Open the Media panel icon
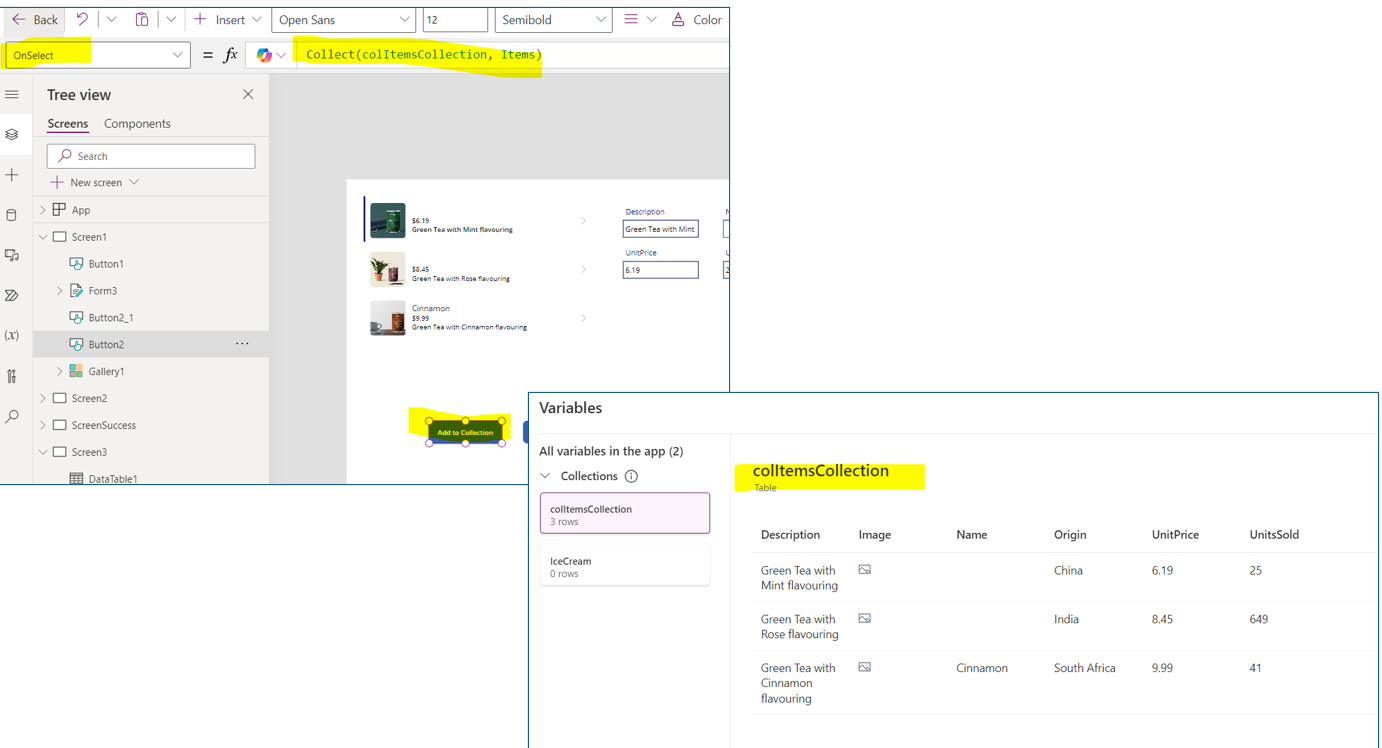1382x748 pixels. [x=13, y=255]
